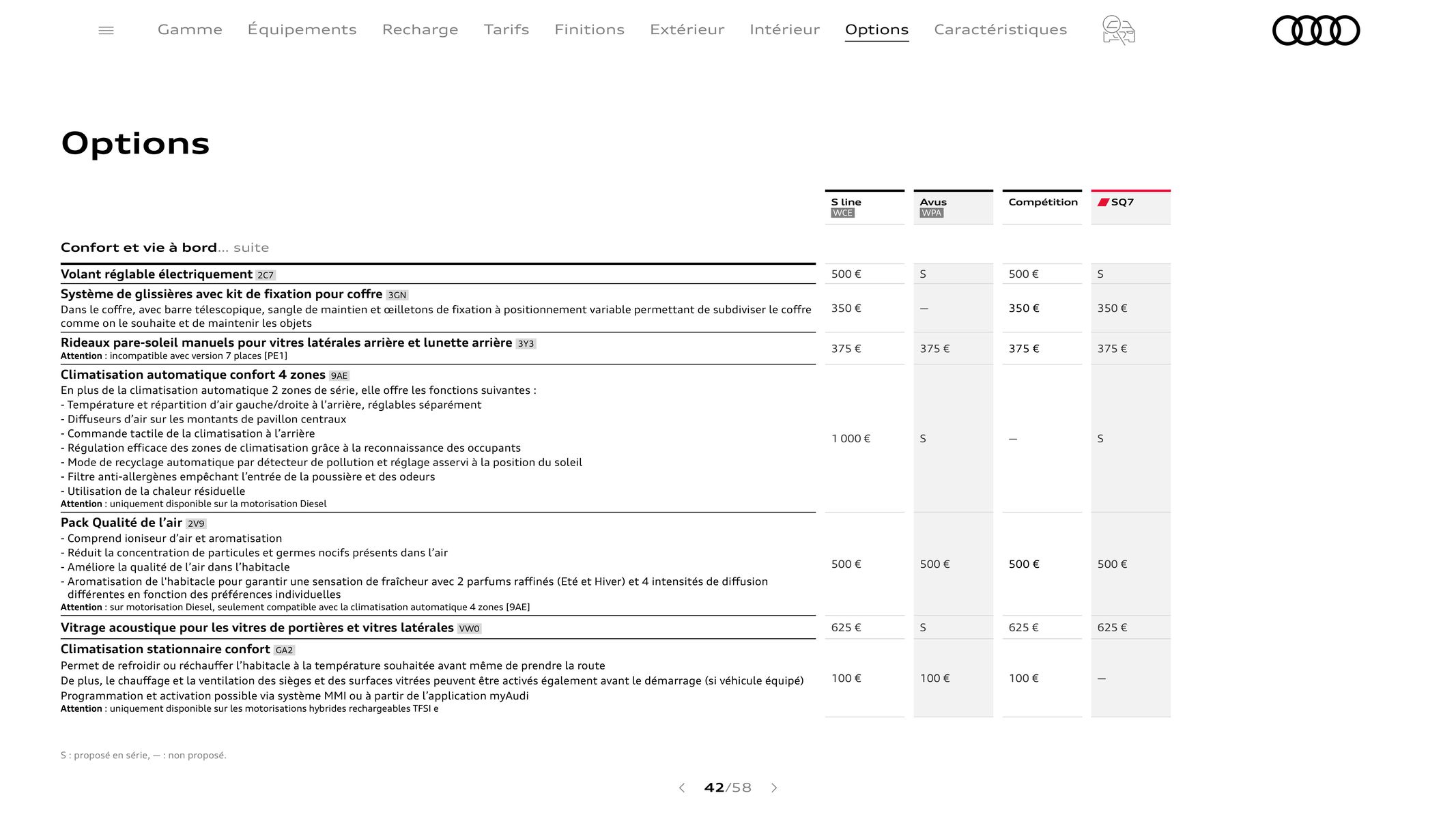Screen dimensions: 1456x819
Task: Click S line price for Volant réglable
Action: (x=846, y=274)
